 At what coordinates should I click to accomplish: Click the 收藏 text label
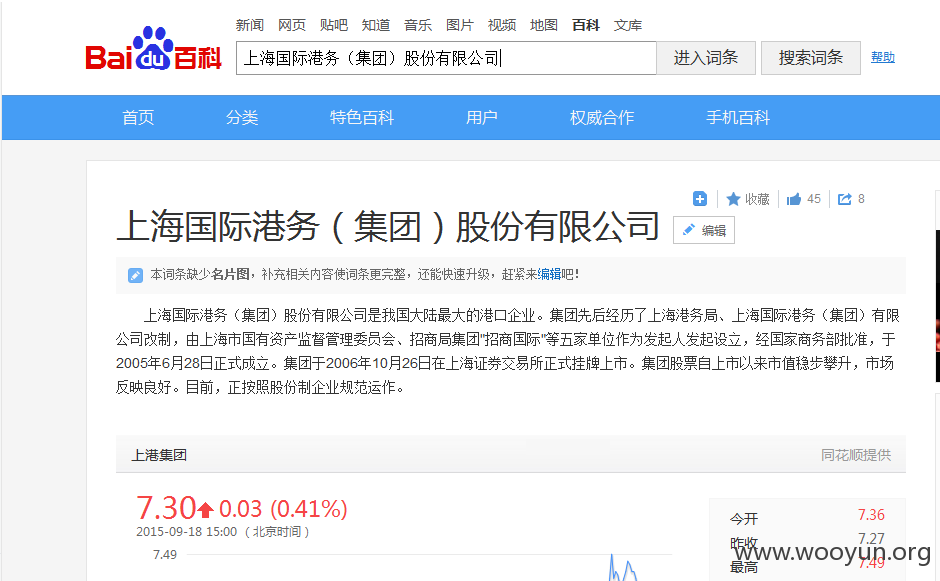757,199
